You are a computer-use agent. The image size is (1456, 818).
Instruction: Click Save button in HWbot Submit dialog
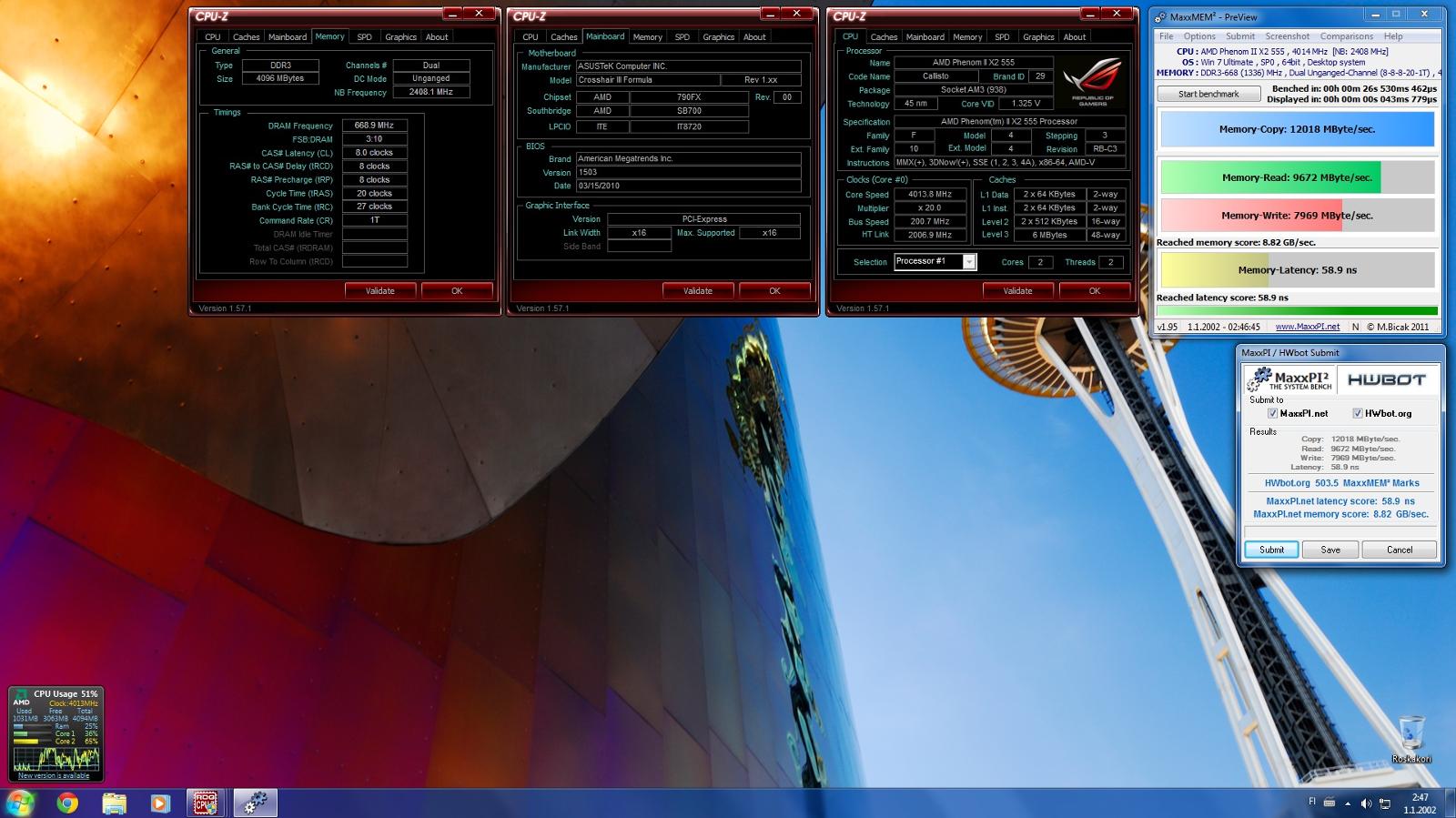click(1330, 550)
